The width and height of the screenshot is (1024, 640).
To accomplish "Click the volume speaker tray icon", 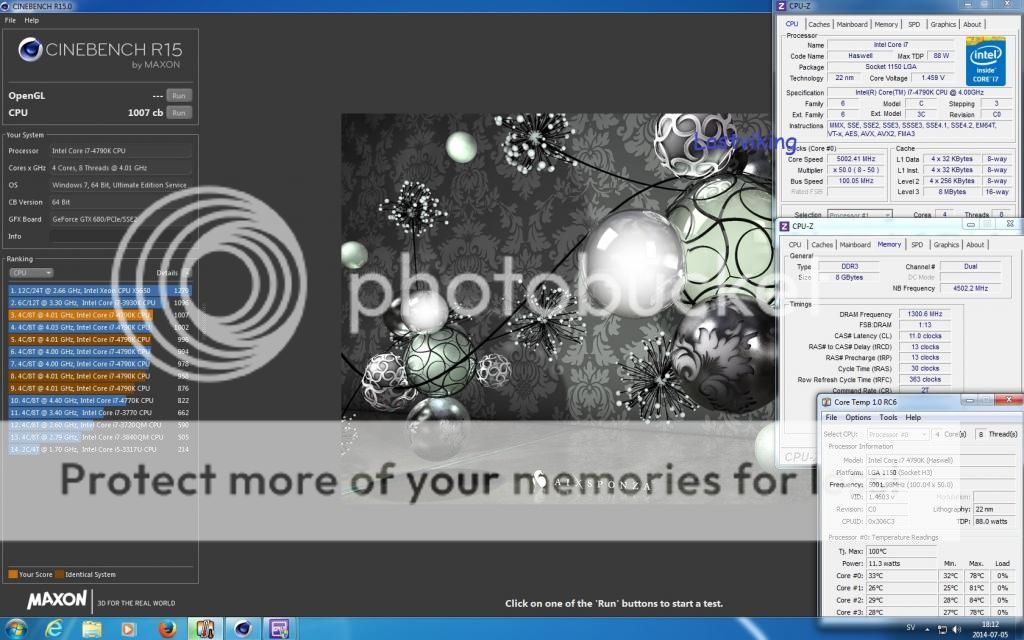I will [958, 629].
